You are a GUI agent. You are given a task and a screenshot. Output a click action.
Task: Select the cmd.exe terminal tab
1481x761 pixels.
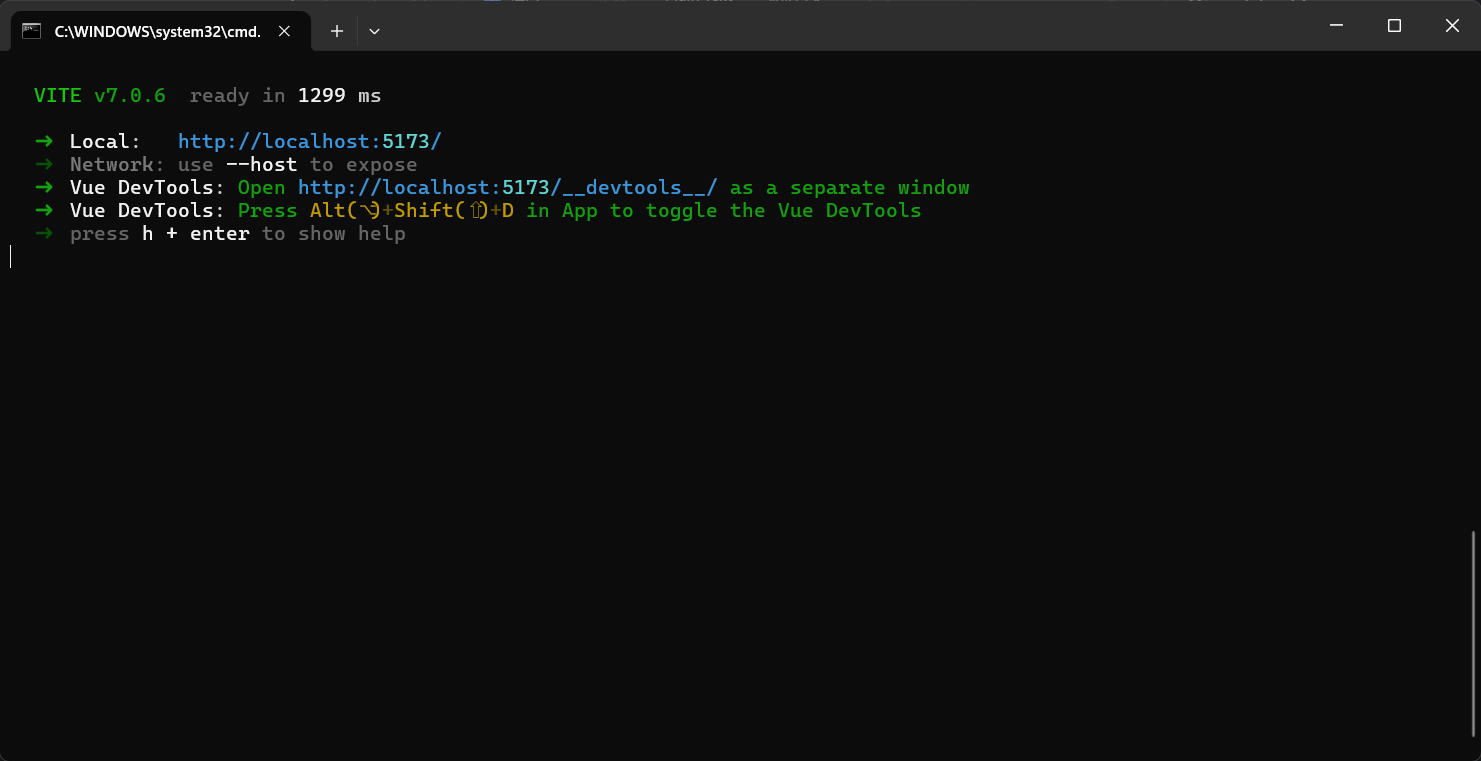[159, 31]
